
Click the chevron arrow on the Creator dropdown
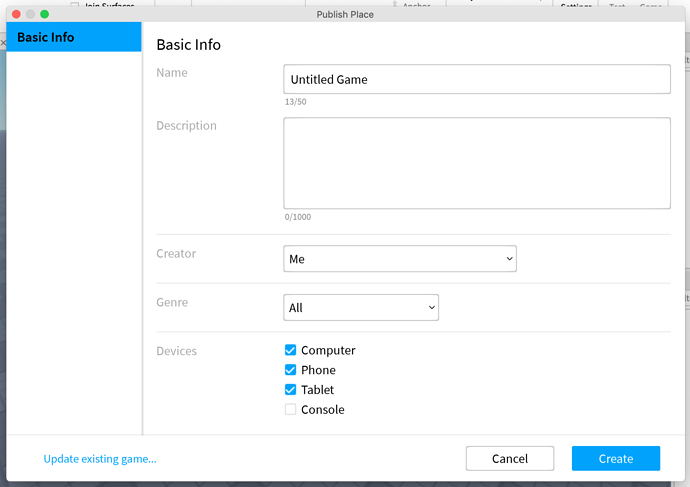tap(509, 259)
